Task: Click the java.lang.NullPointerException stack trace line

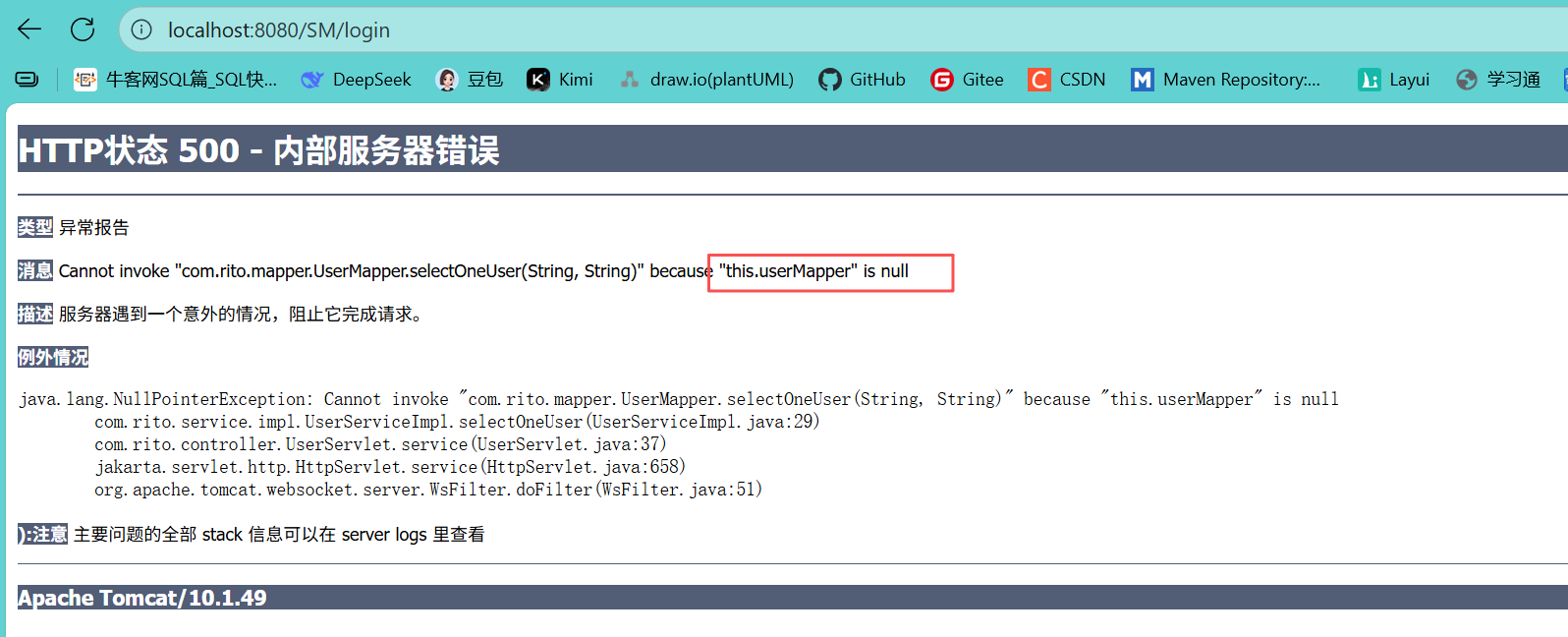Action: (679, 398)
